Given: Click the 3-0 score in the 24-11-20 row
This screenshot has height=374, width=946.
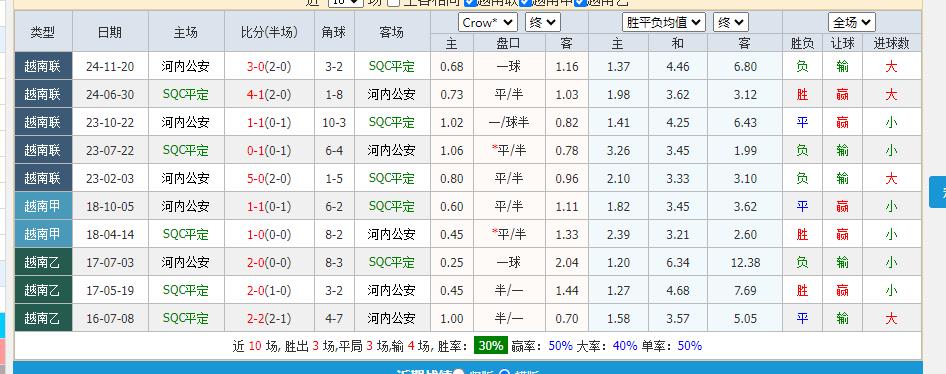Looking at the screenshot, I should (256, 66).
